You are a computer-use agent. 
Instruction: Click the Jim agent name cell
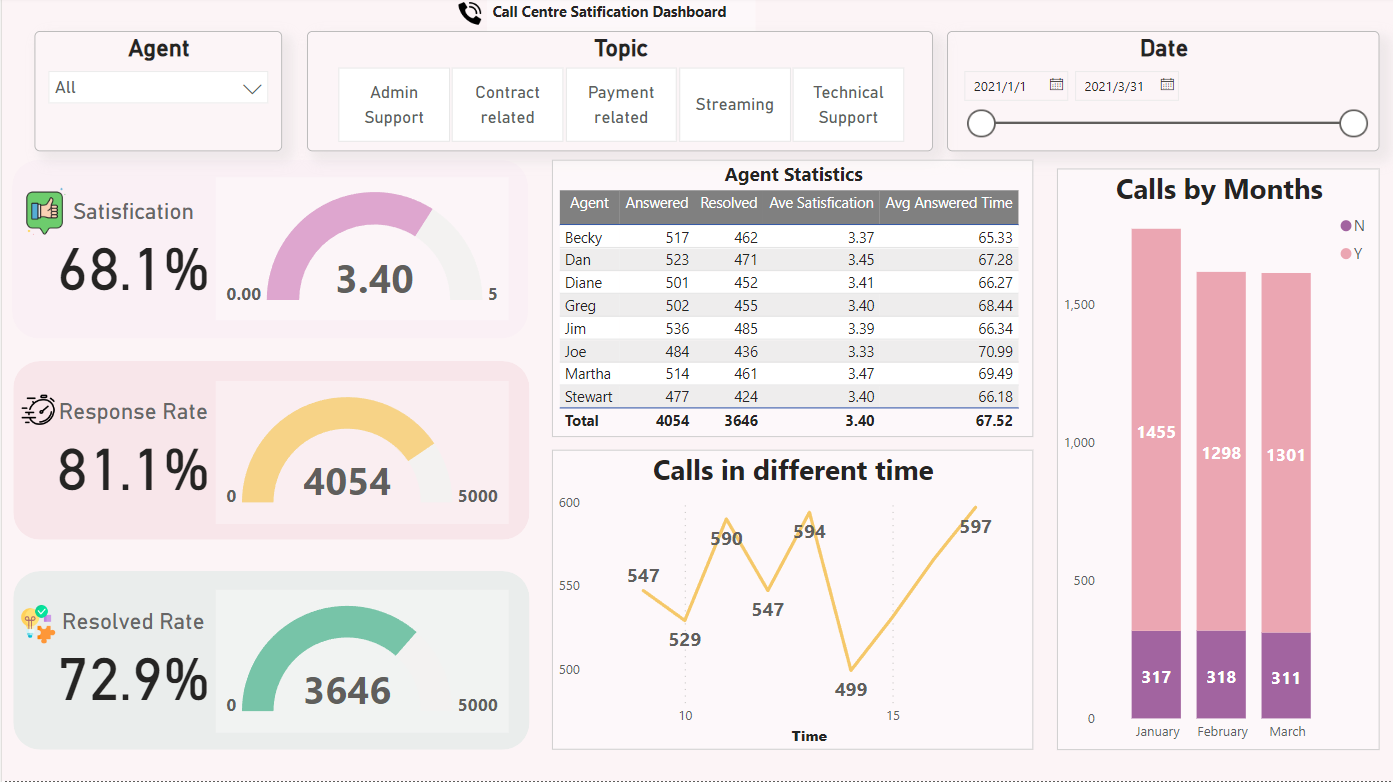[575, 328]
